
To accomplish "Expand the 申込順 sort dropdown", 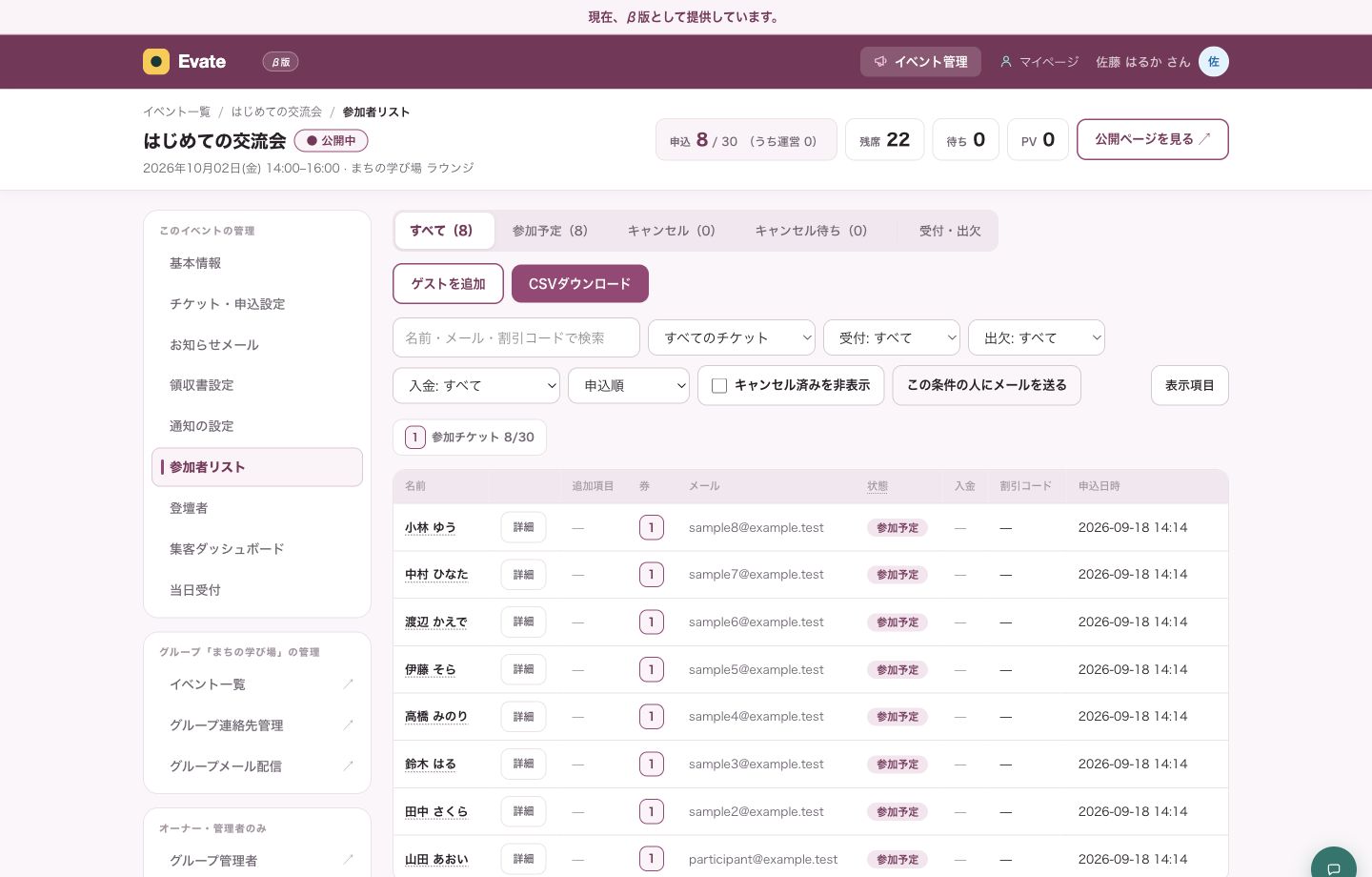I will 629,385.
